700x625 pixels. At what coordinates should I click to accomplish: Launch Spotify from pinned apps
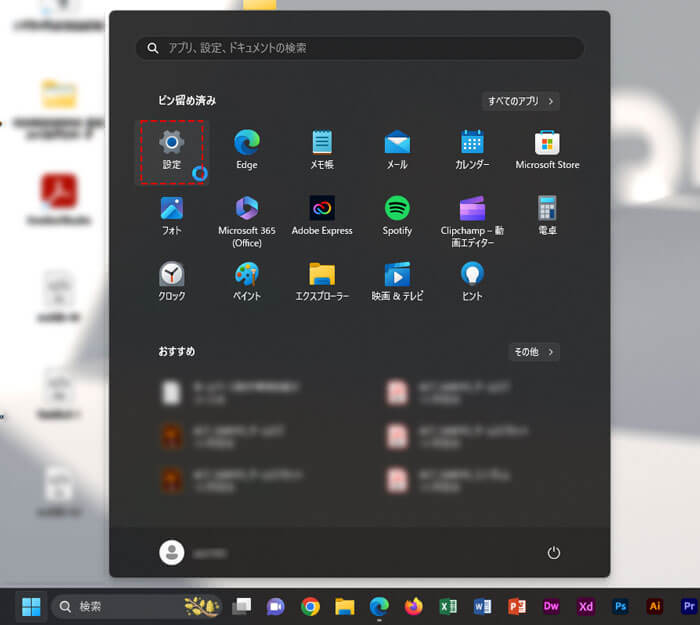pyautogui.click(x=397, y=217)
